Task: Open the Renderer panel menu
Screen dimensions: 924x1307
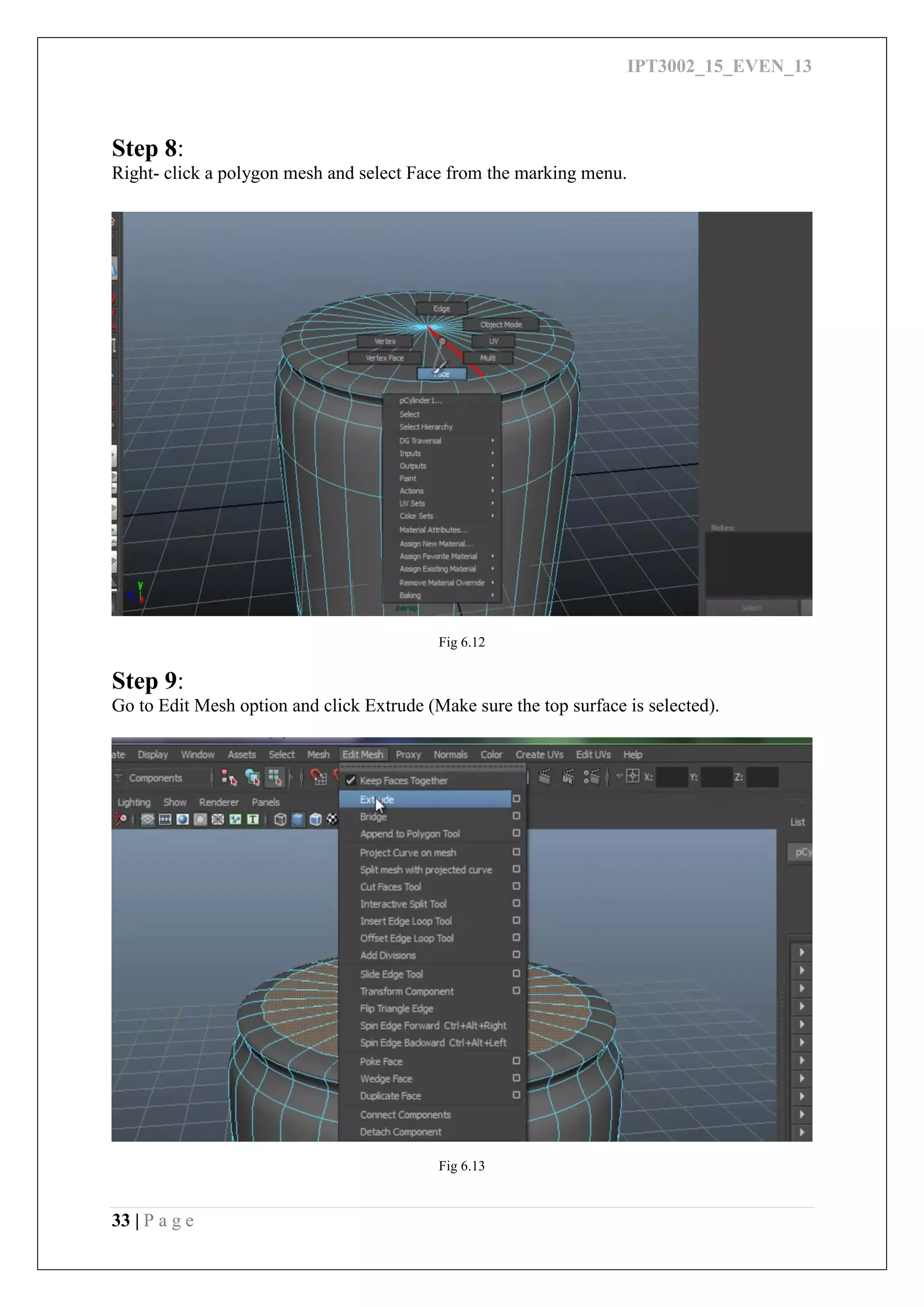Action: 218,802
